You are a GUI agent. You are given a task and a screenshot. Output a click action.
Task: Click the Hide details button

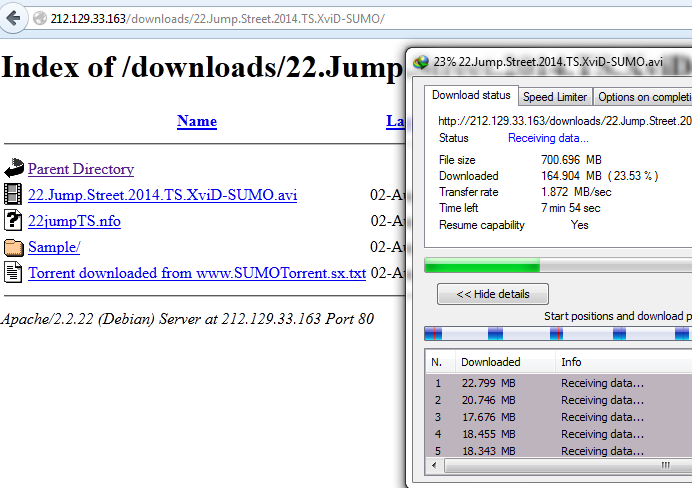click(493, 294)
